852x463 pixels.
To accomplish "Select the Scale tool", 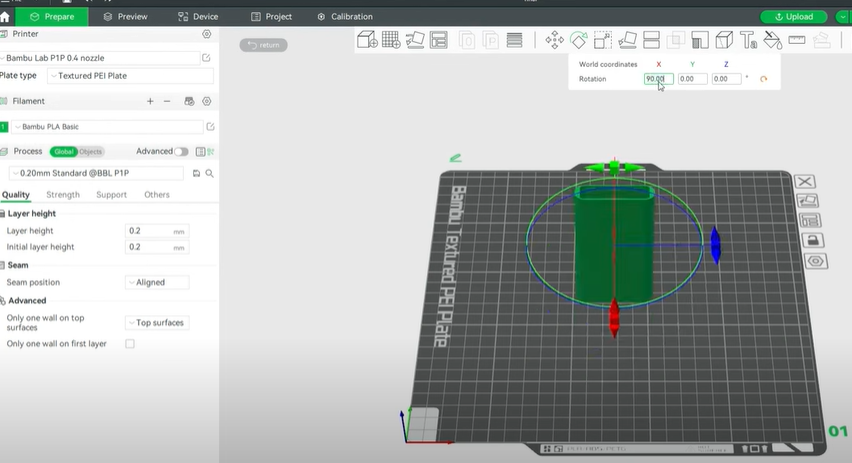I will (x=603, y=40).
